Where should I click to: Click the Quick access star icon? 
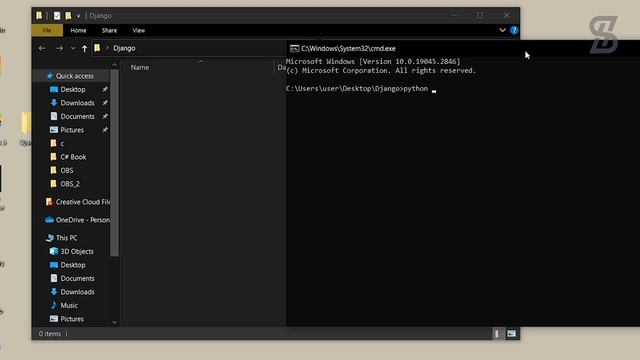pos(50,76)
